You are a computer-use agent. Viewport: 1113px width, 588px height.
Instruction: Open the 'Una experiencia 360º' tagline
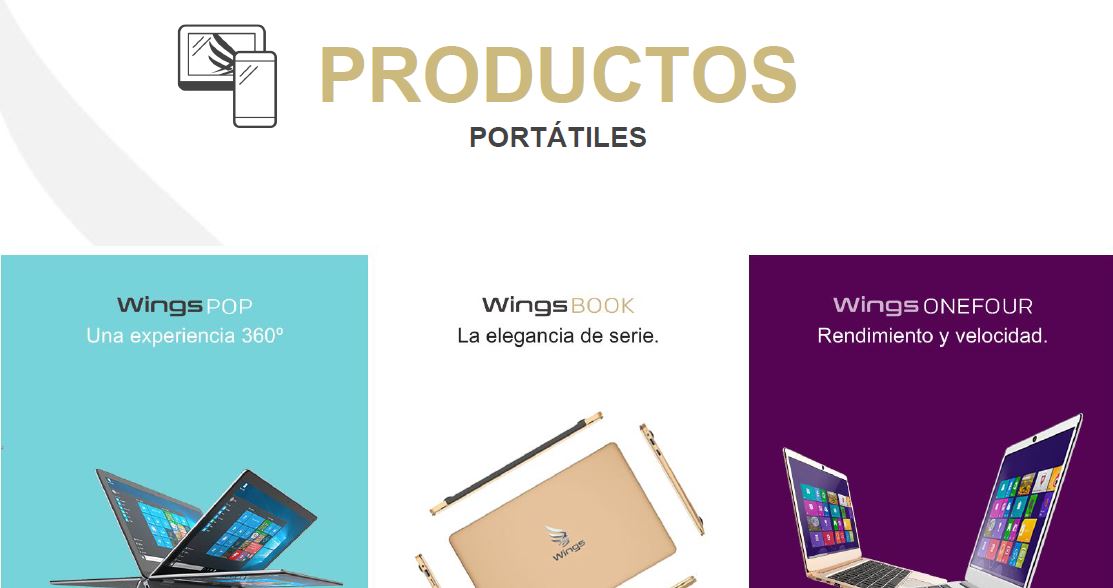pos(185,336)
